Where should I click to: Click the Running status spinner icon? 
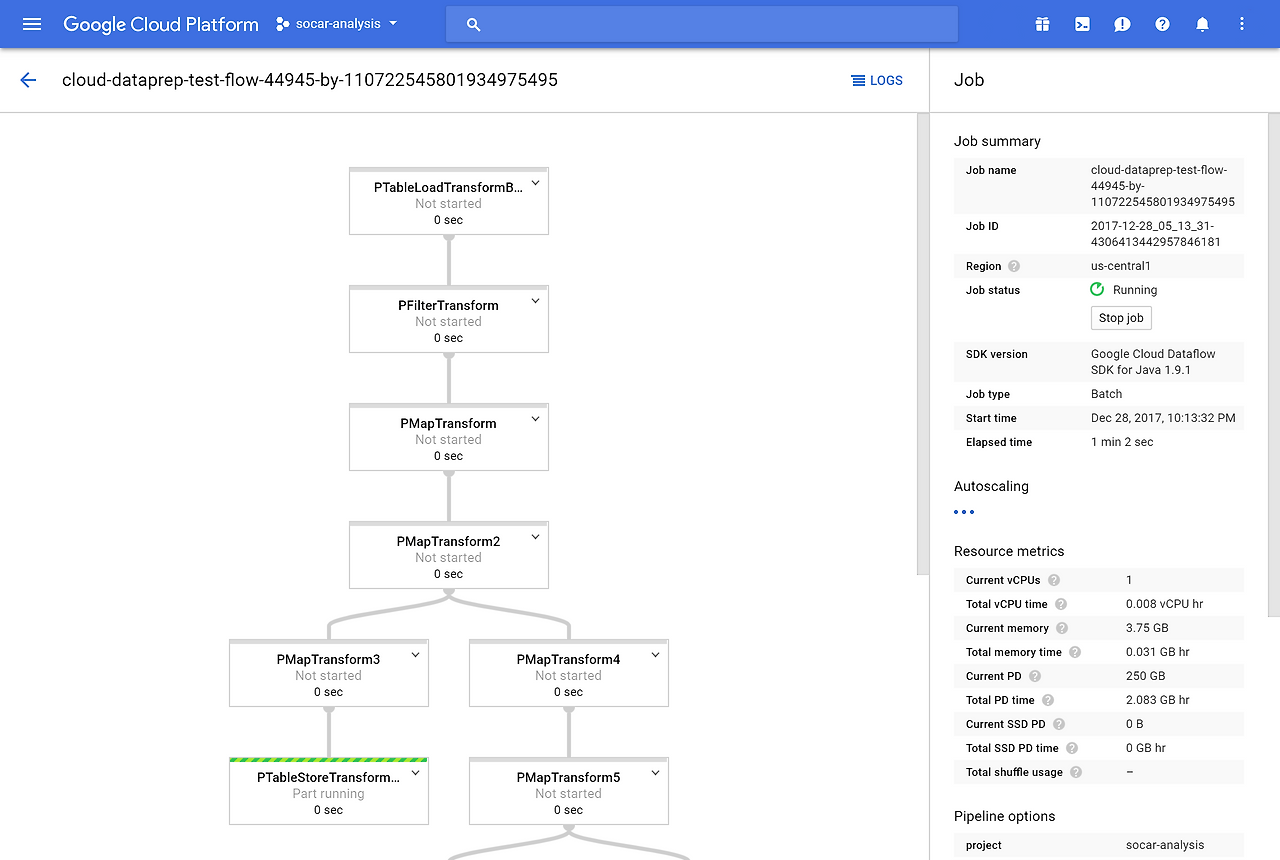pyautogui.click(x=1097, y=289)
